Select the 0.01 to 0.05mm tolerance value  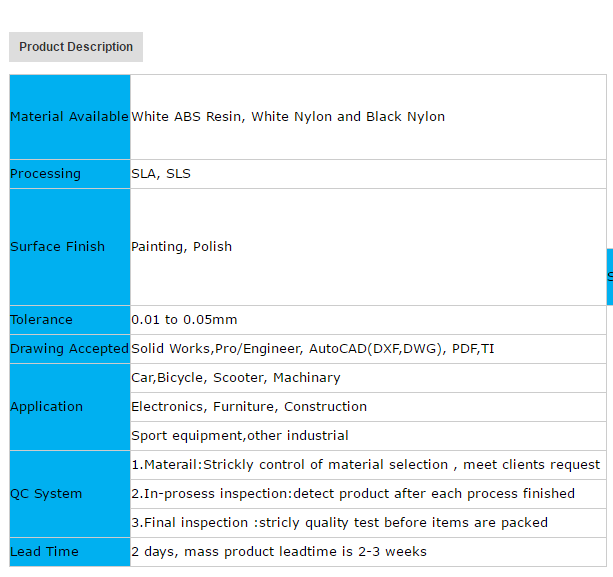point(184,320)
